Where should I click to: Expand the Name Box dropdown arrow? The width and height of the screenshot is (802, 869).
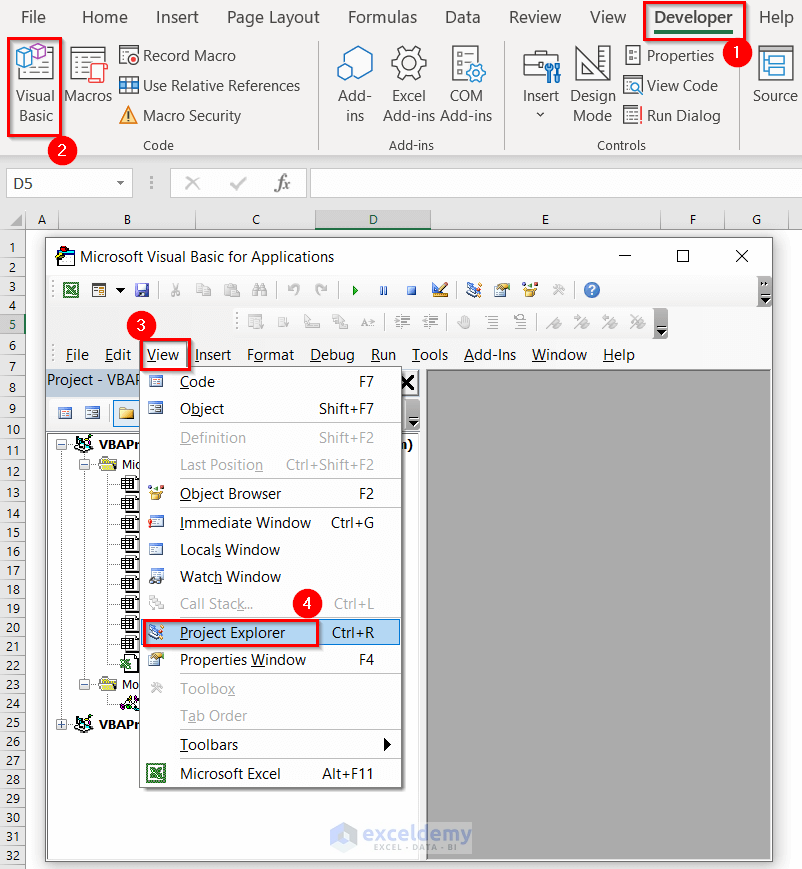tap(120, 183)
